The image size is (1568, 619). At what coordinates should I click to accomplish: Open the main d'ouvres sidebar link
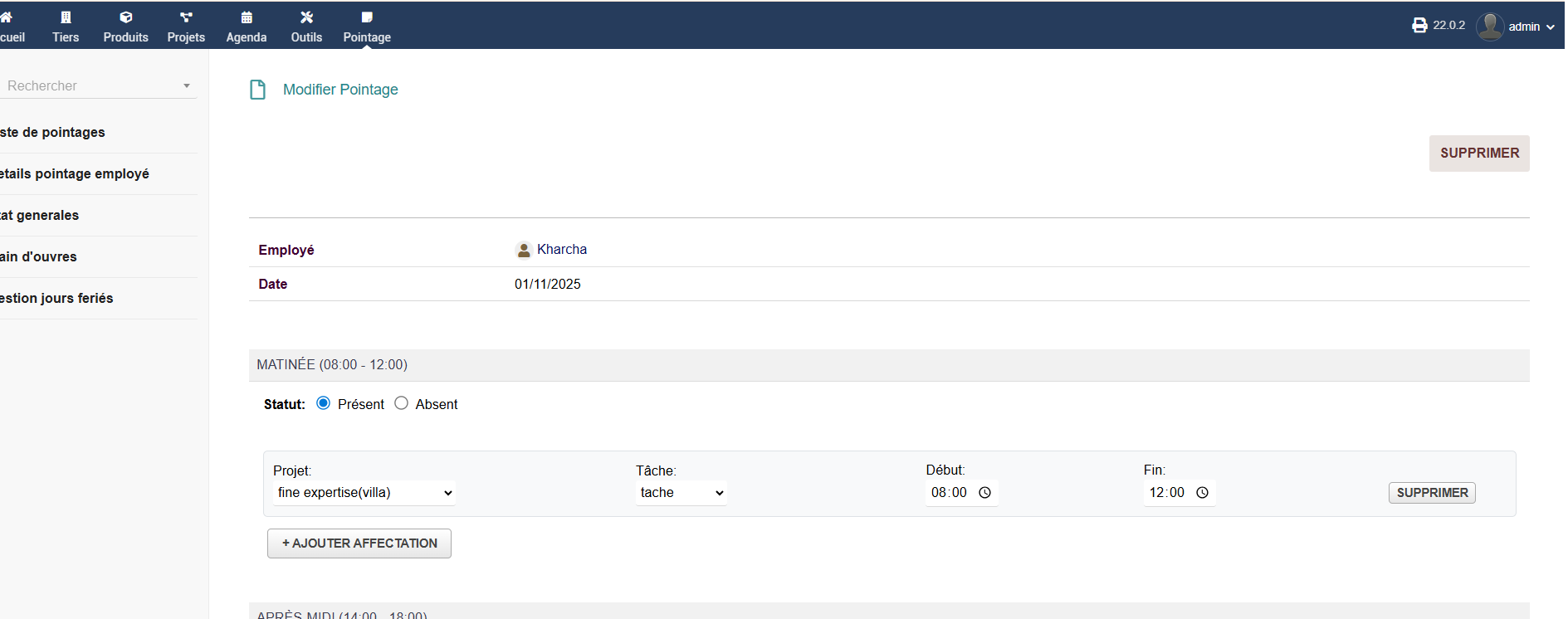pyautogui.click(x=38, y=257)
